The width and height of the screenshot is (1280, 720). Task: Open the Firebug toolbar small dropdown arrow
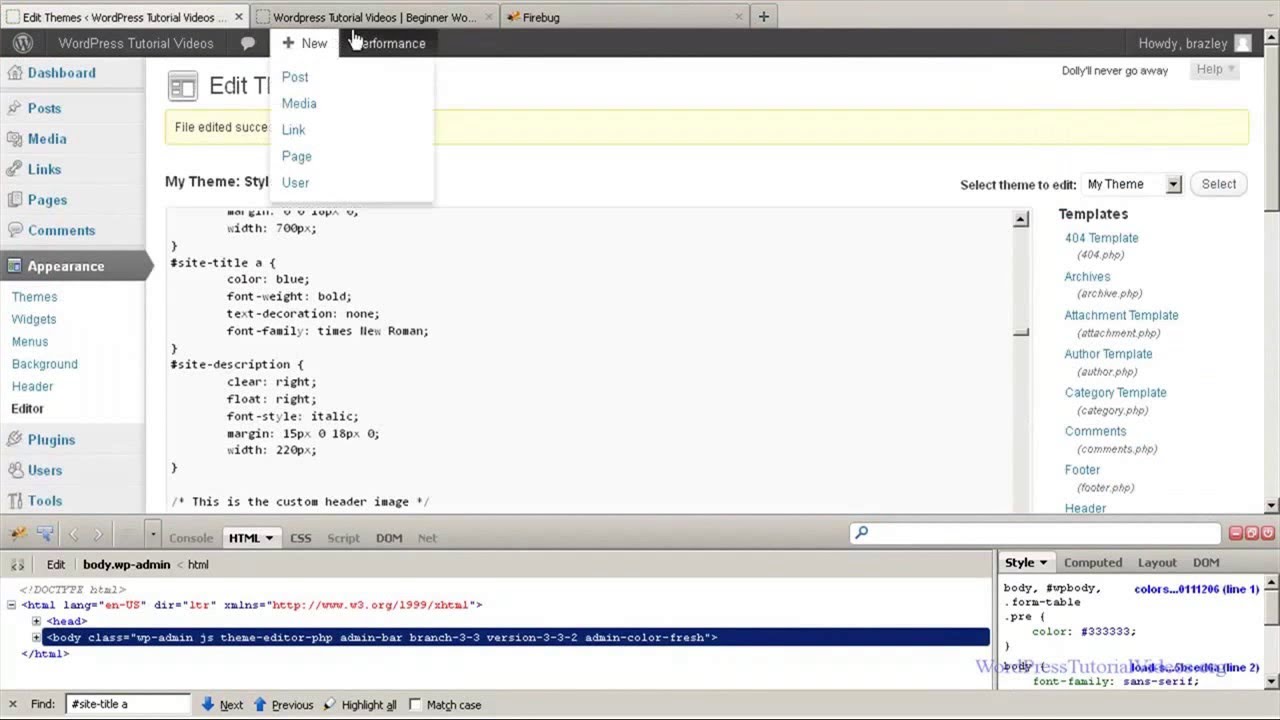152,535
